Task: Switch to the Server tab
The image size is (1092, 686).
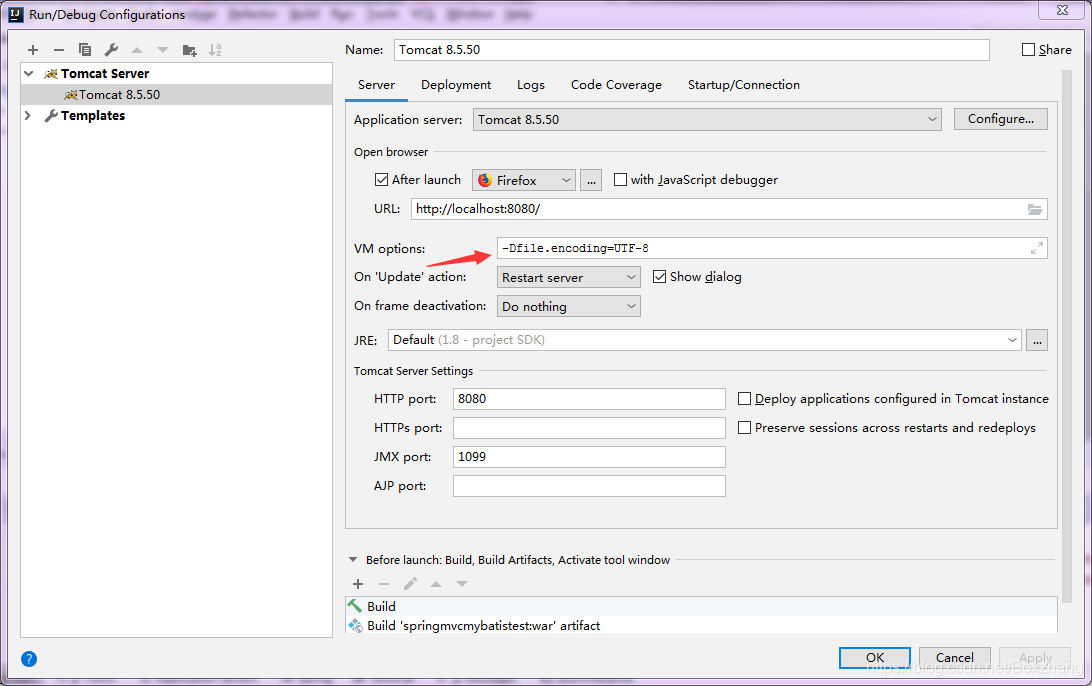Action: 376,85
